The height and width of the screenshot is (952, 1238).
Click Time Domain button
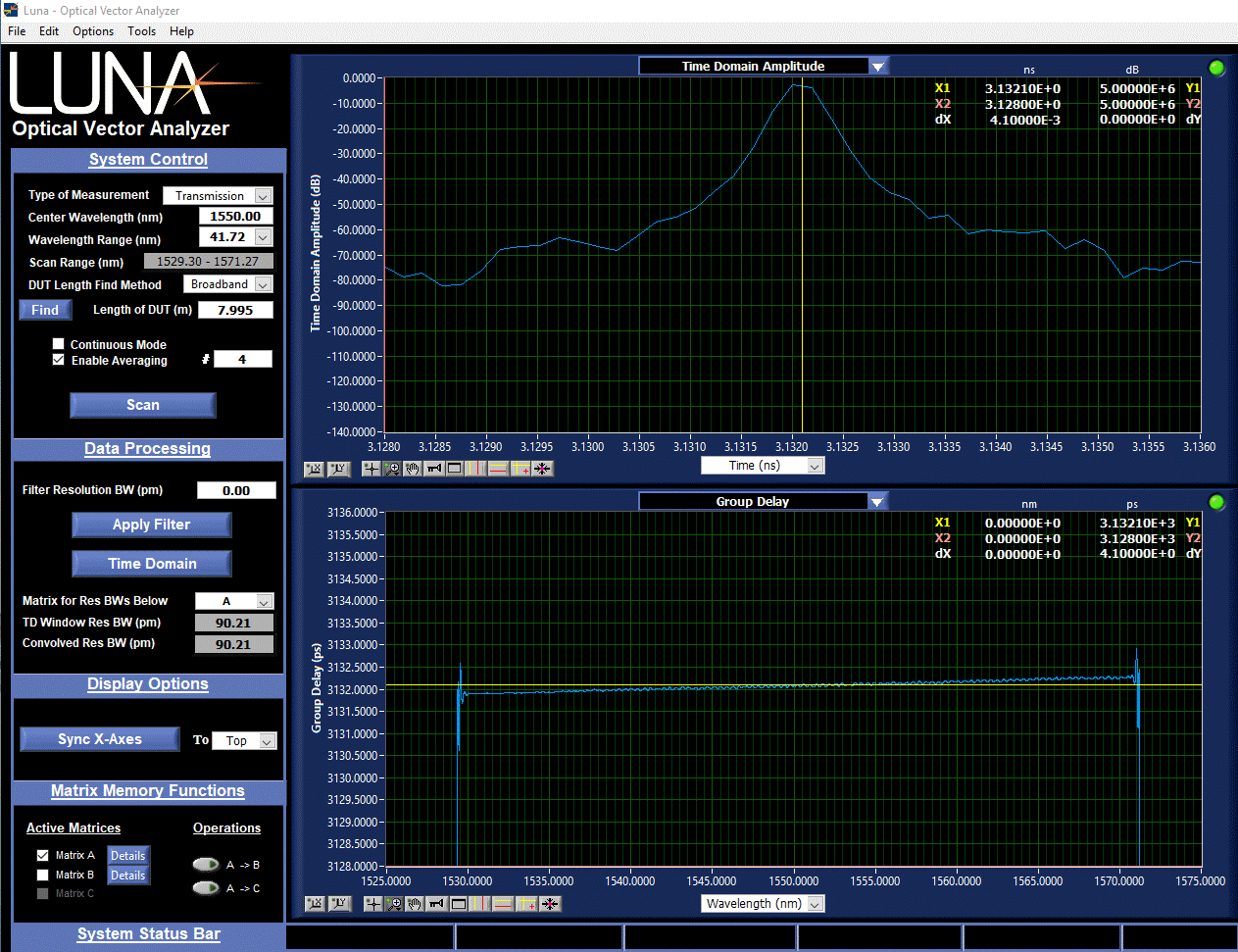pyautogui.click(x=152, y=564)
